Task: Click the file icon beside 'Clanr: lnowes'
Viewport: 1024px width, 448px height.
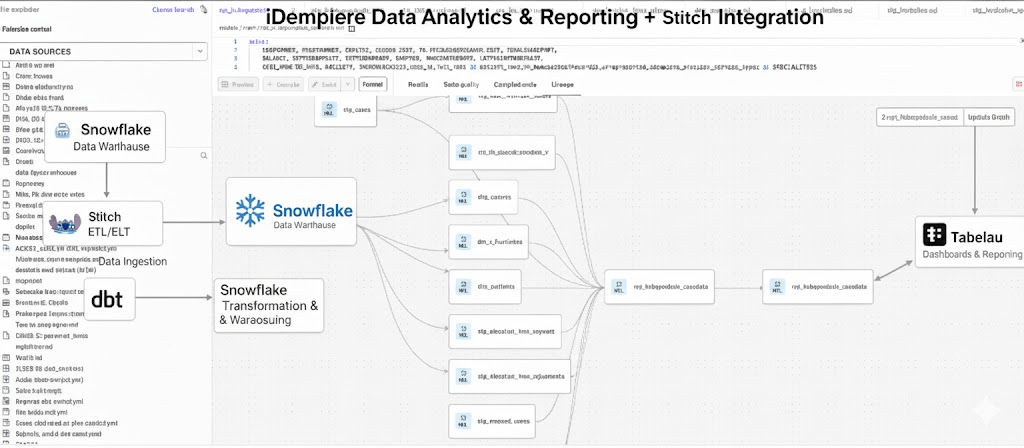Action: tap(7, 76)
